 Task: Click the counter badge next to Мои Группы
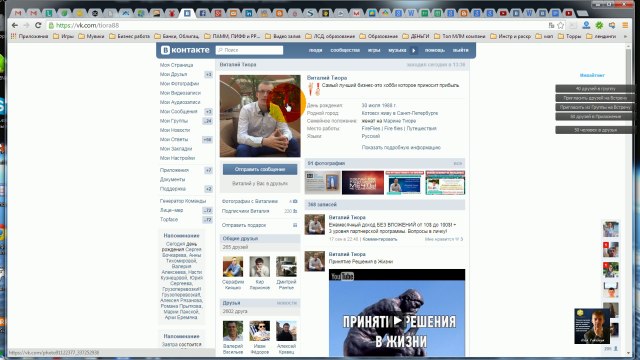(208, 121)
